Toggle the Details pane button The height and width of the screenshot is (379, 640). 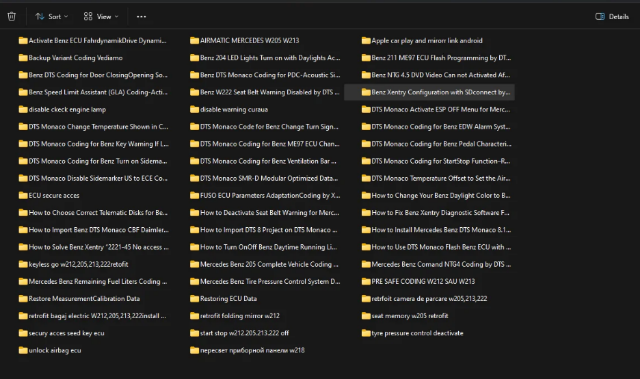(612, 17)
